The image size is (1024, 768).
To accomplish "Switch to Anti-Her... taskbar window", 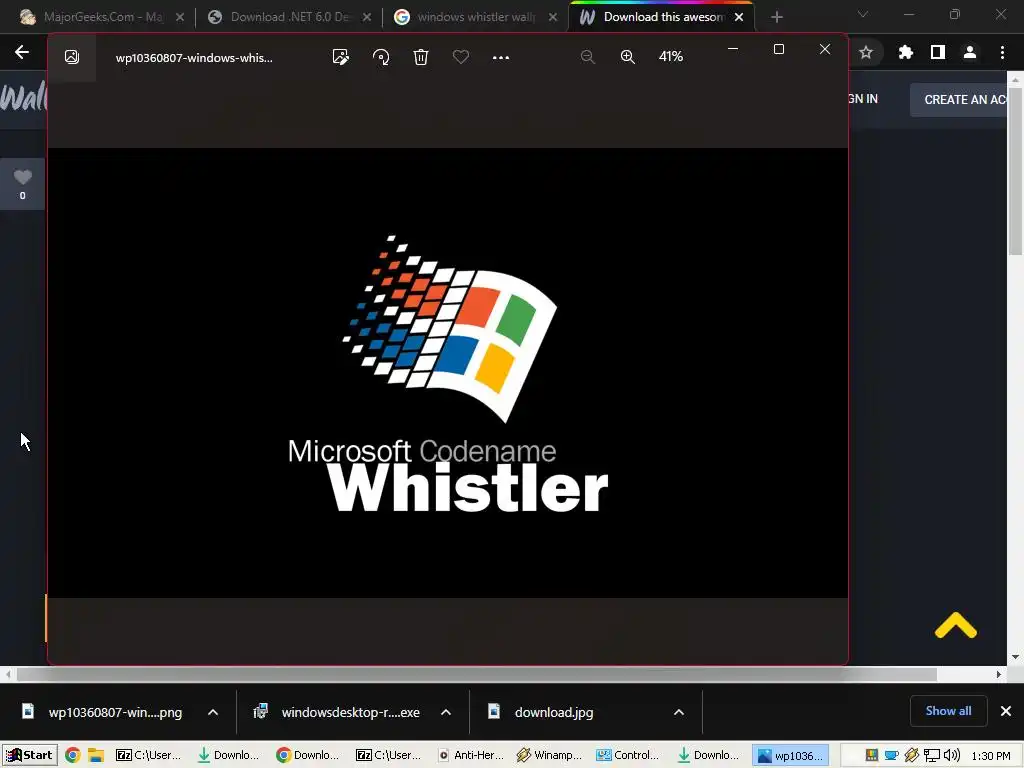I will [471, 755].
